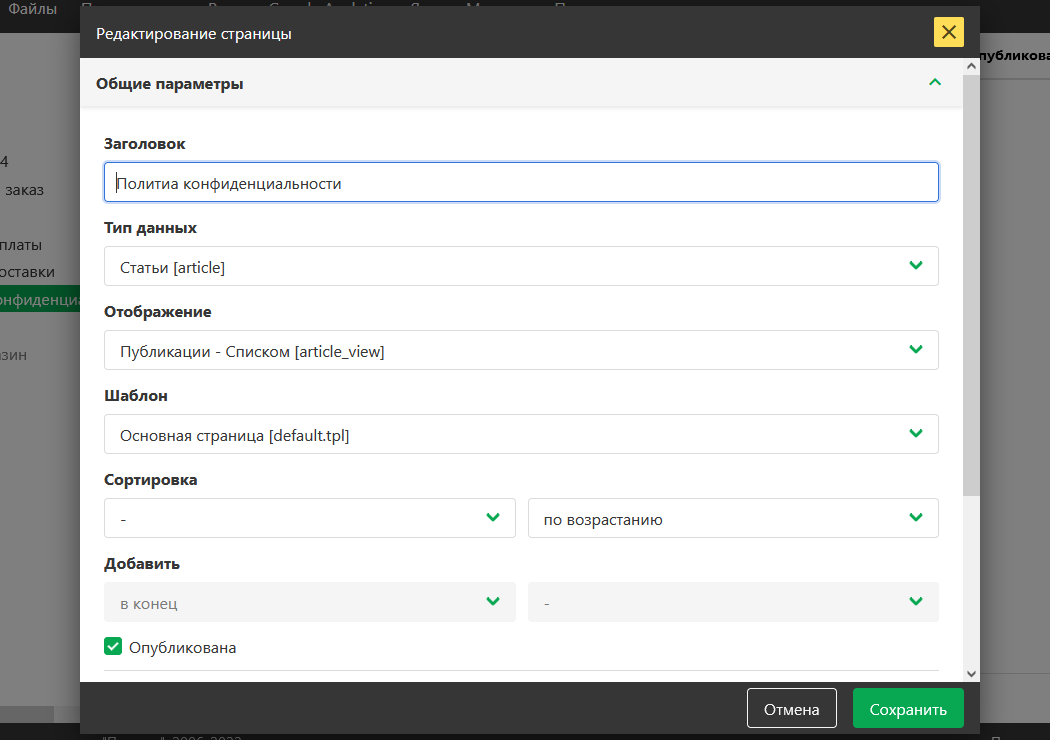Click the dialog scrollbar's up arrow
This screenshot has height=740, width=1050.
970,66
